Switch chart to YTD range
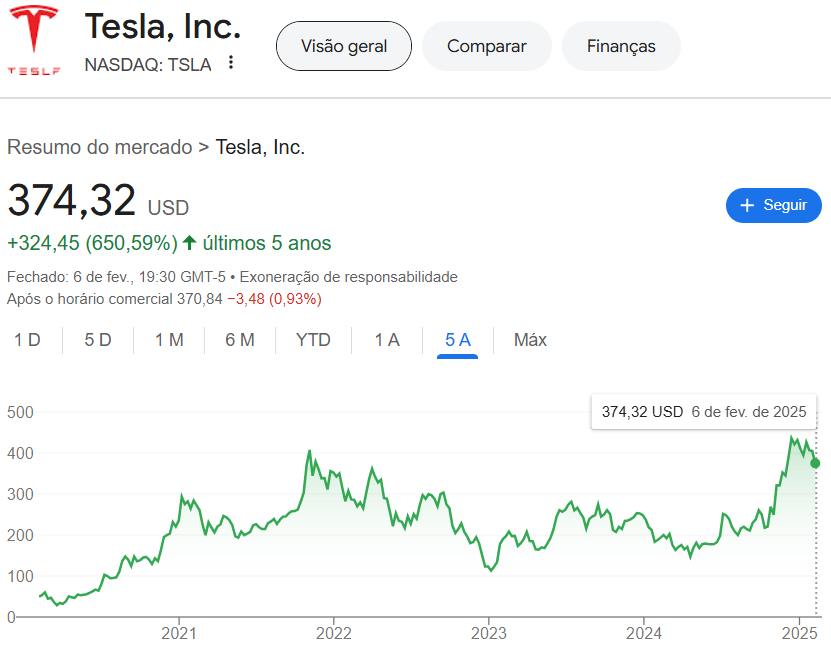This screenshot has width=831, height=653. tap(313, 340)
